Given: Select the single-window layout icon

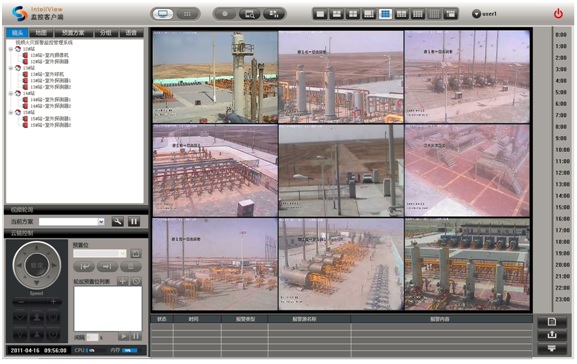Looking at the screenshot, I should (321, 14).
